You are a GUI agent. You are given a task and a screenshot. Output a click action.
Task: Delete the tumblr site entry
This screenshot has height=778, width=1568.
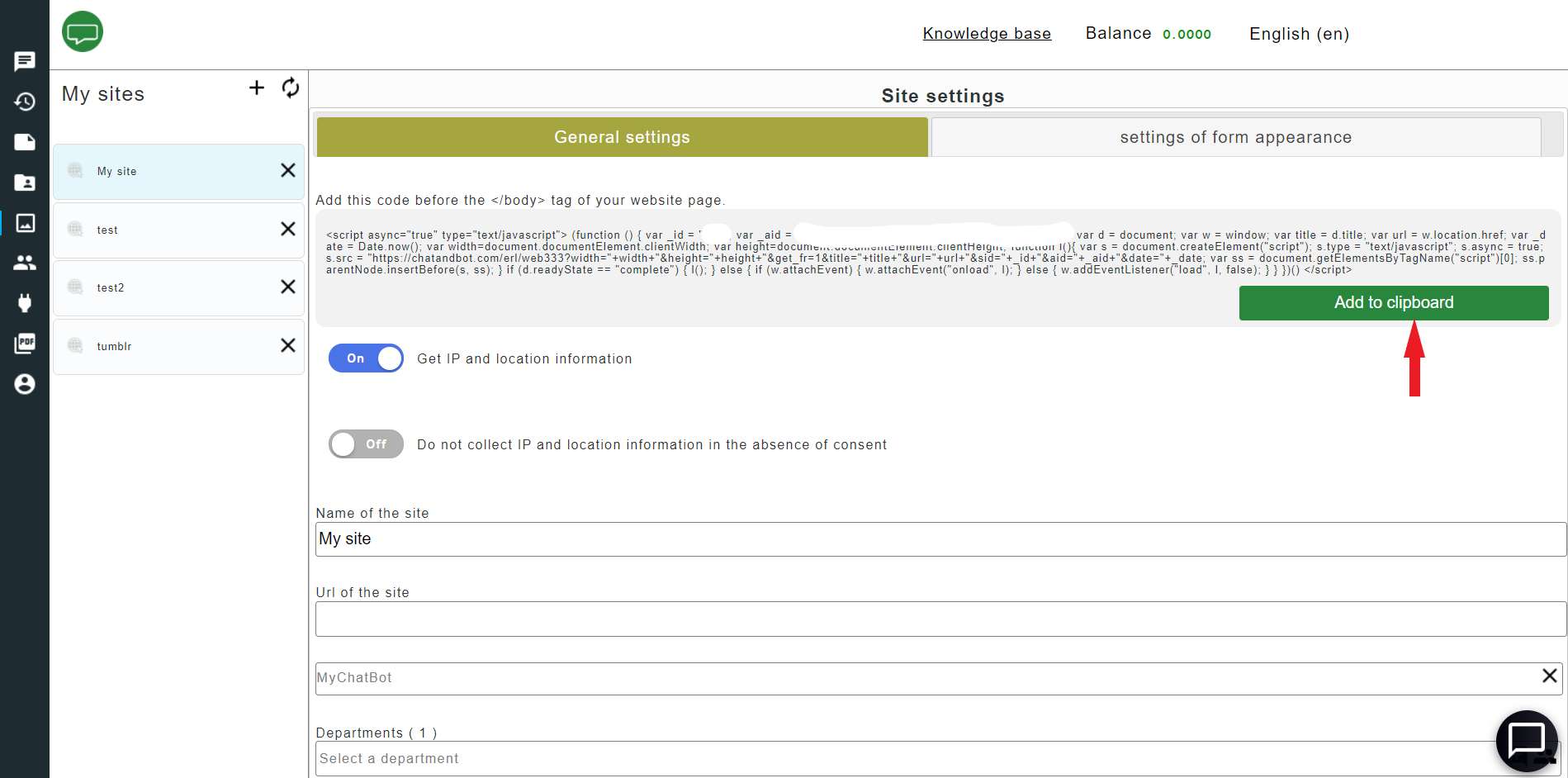pyautogui.click(x=288, y=345)
